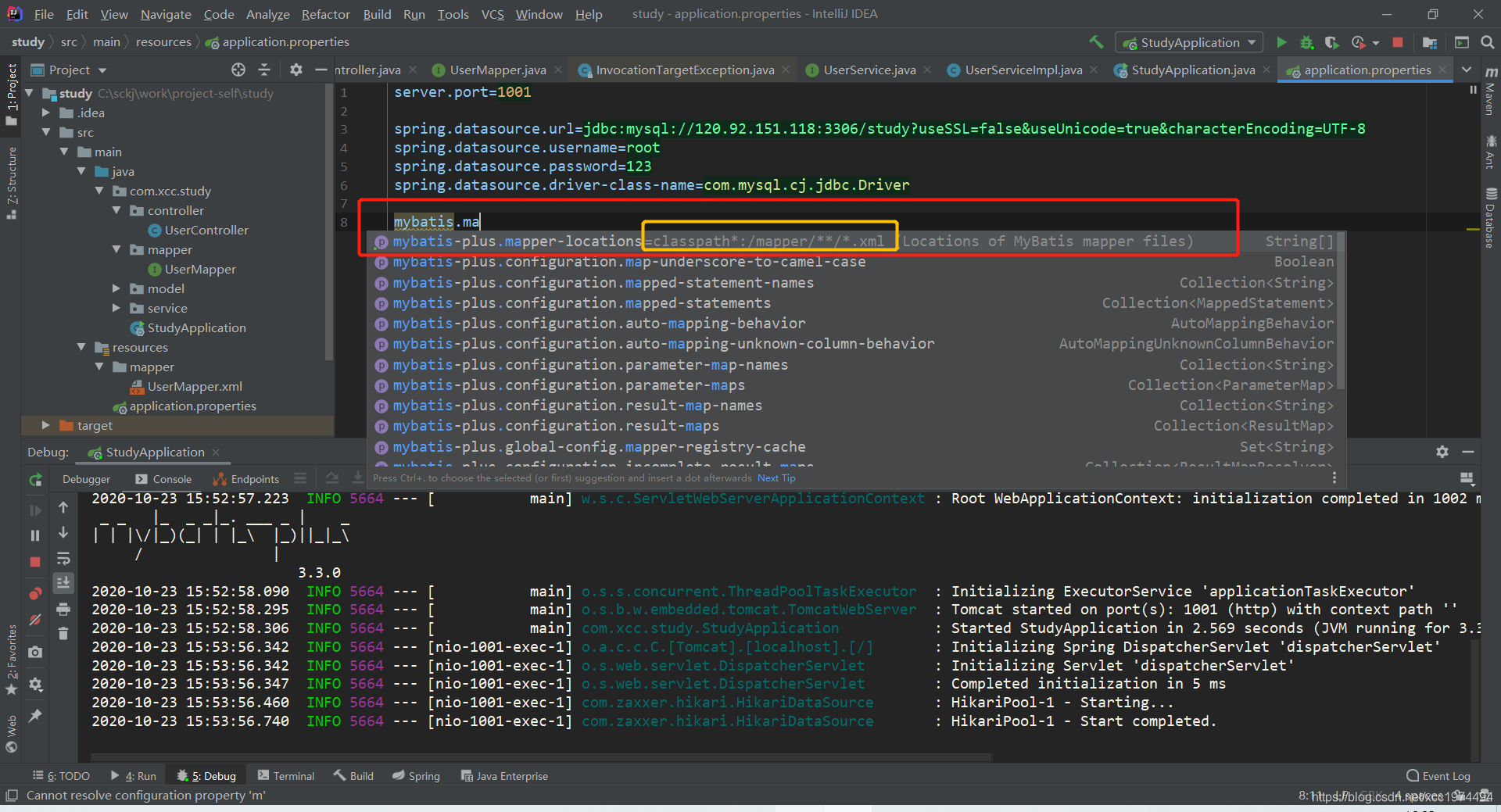The width and height of the screenshot is (1501, 812).
Task: Click Next Tip link in completion popup
Action: coord(776,478)
